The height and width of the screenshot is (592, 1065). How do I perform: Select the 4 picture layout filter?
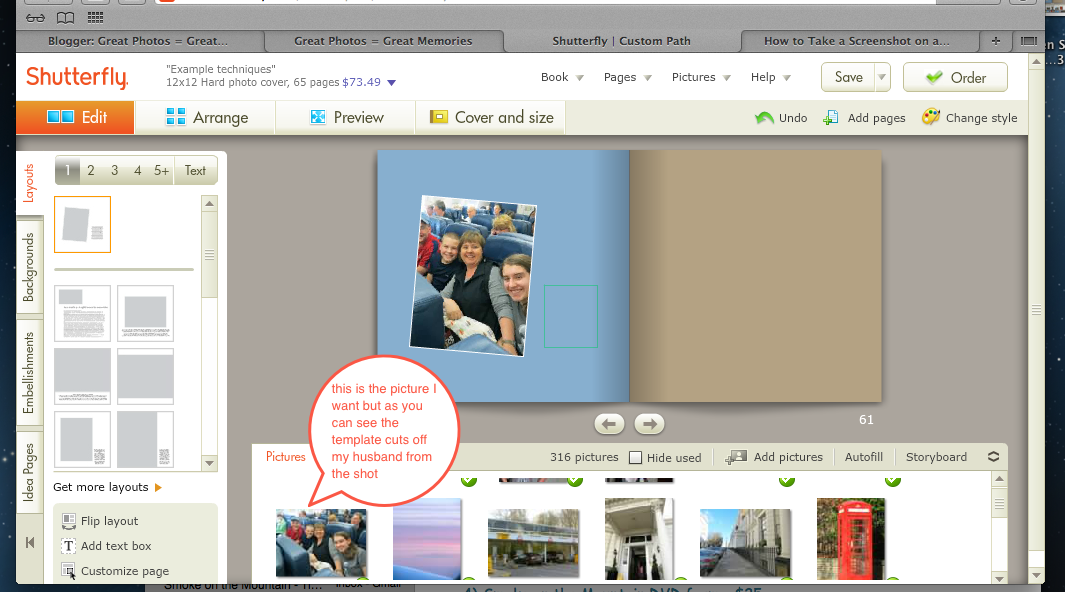(138, 170)
